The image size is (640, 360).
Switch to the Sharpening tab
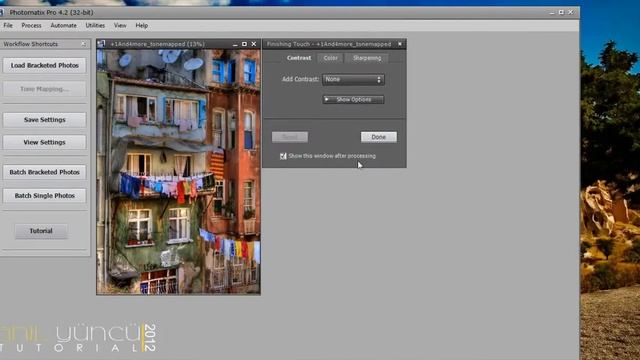tap(367, 58)
